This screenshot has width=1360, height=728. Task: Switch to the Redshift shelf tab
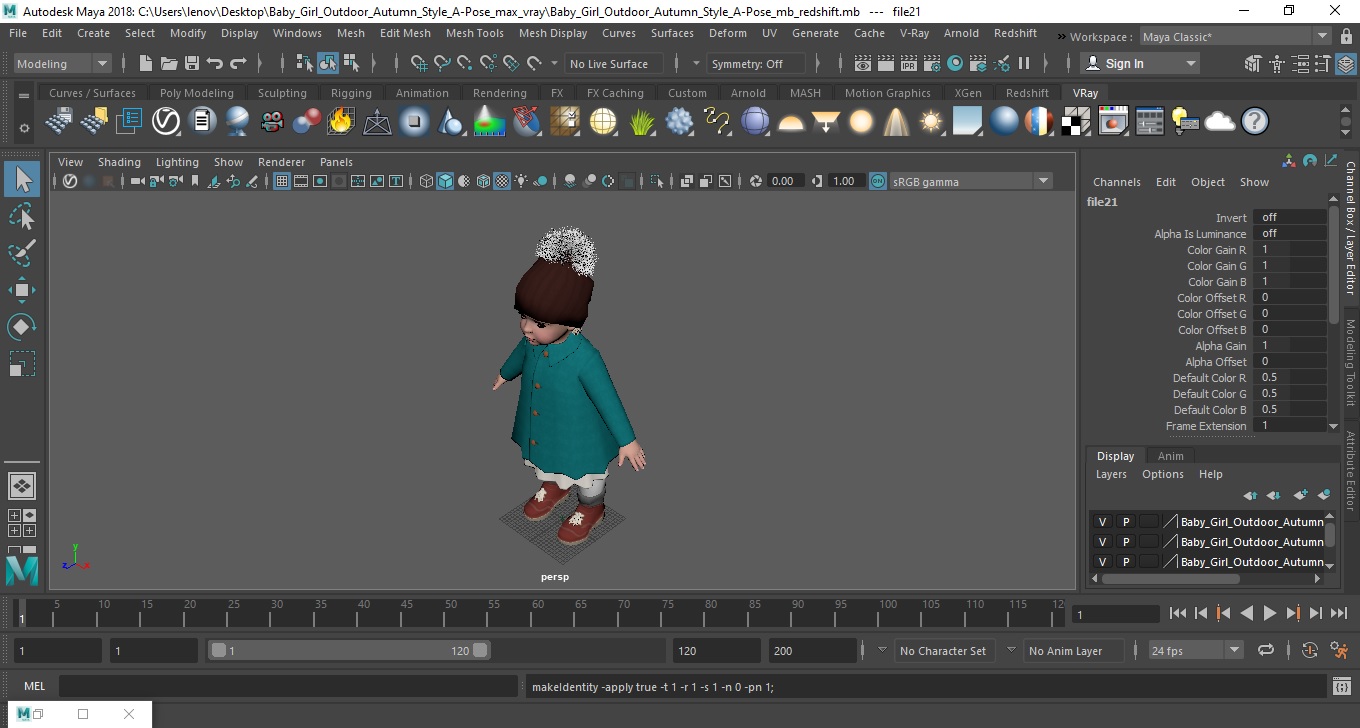pos(1027,93)
